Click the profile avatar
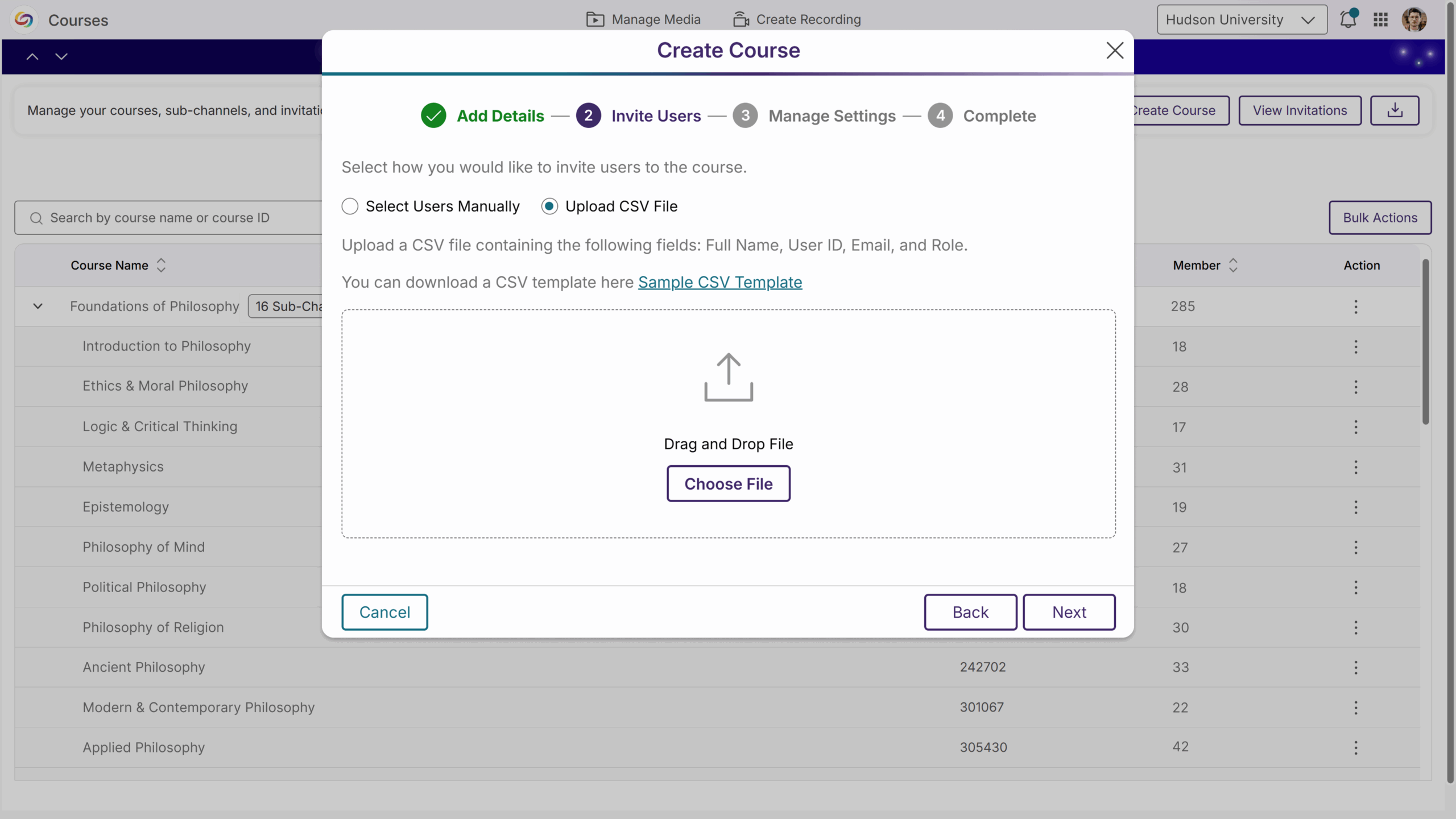The height and width of the screenshot is (819, 1456). (x=1416, y=19)
